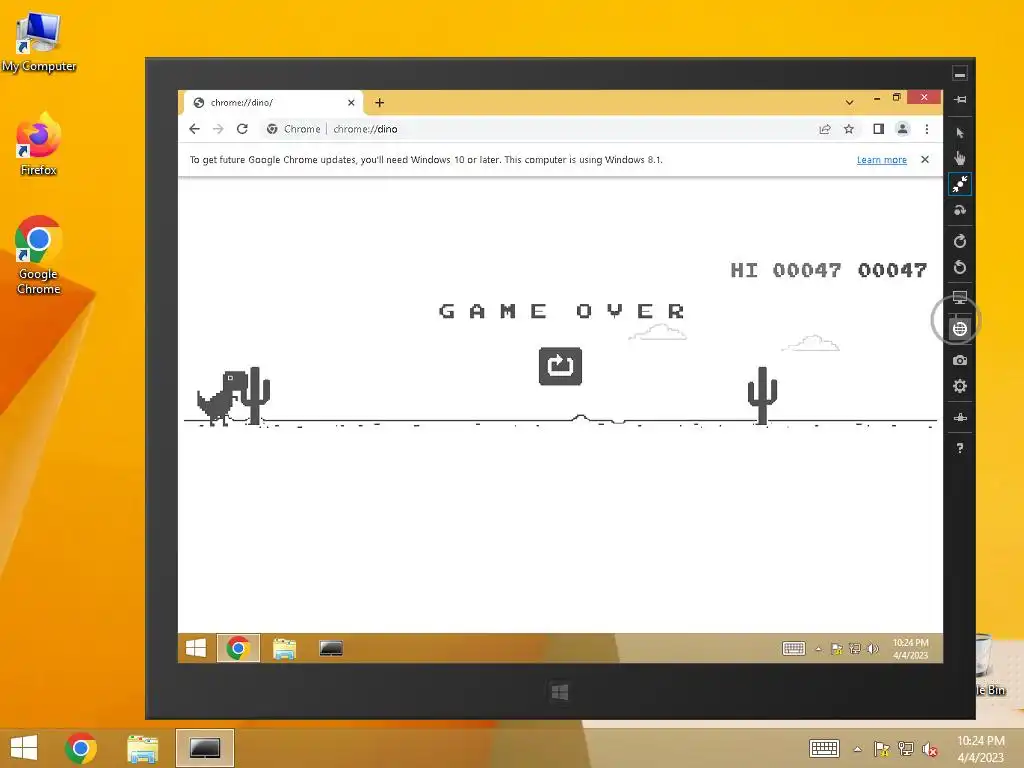Screen dimensions: 1024x768
Task: Launch Firefox from the desktop
Action: pyautogui.click(x=39, y=144)
